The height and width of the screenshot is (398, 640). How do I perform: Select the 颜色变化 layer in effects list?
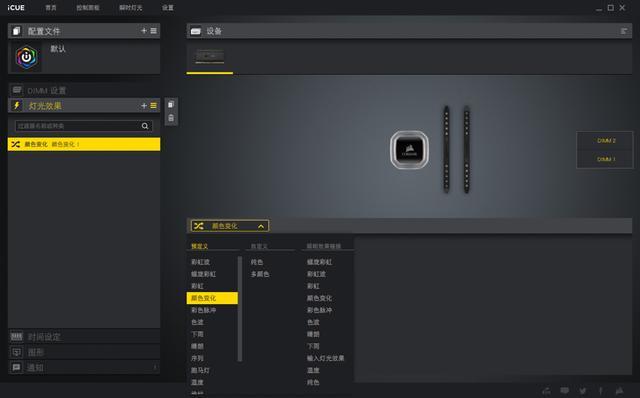click(84, 144)
